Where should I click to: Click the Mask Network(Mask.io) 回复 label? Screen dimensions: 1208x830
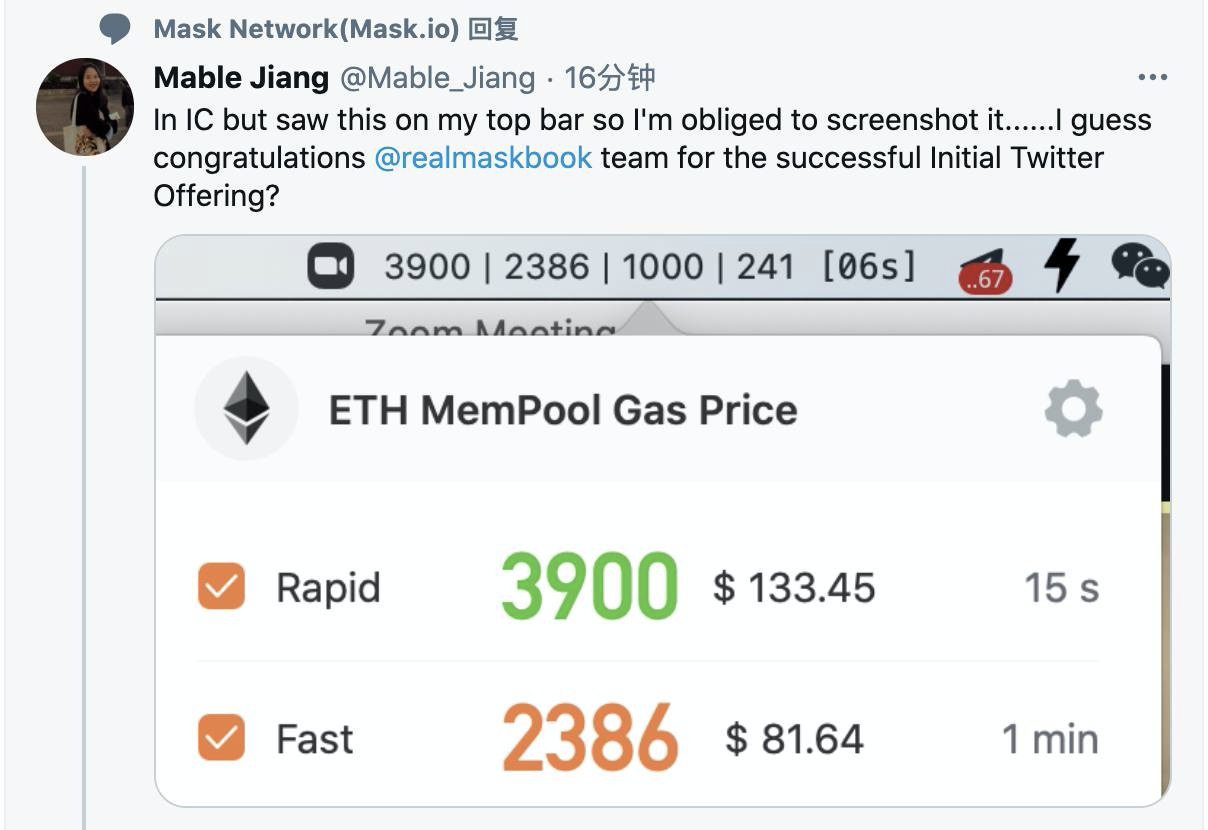336,29
